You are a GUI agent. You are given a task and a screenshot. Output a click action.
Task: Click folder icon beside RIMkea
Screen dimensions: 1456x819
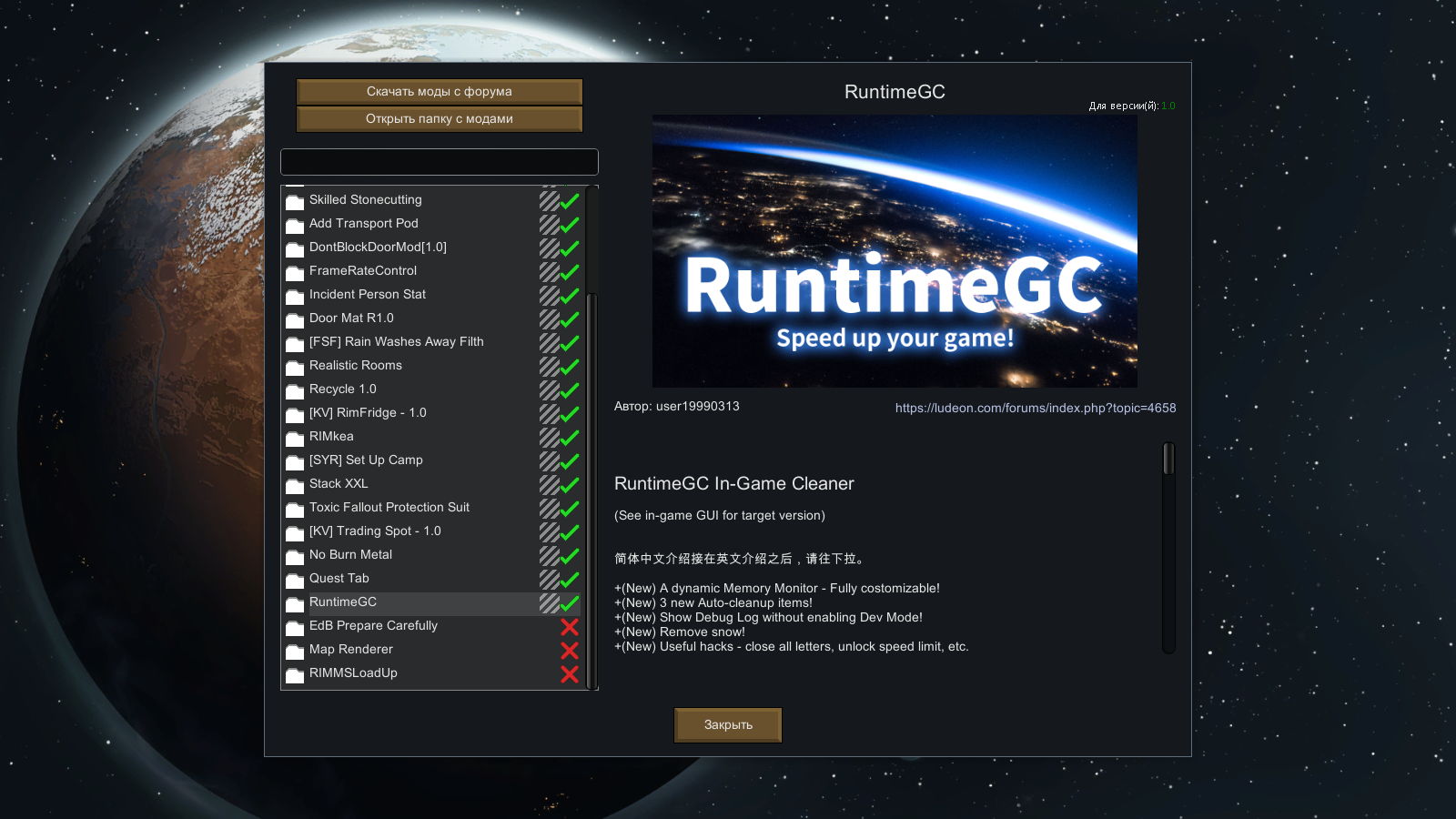295,438
